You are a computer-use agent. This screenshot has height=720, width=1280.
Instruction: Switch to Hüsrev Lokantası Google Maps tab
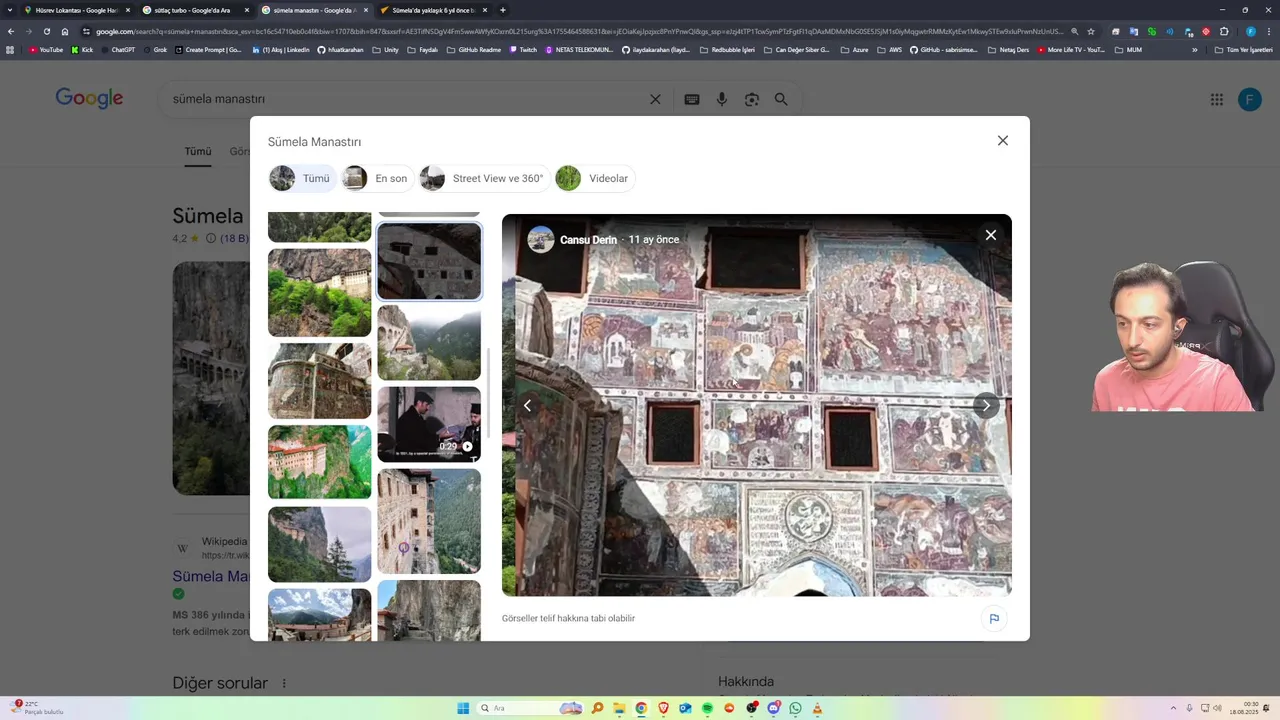pos(76,10)
